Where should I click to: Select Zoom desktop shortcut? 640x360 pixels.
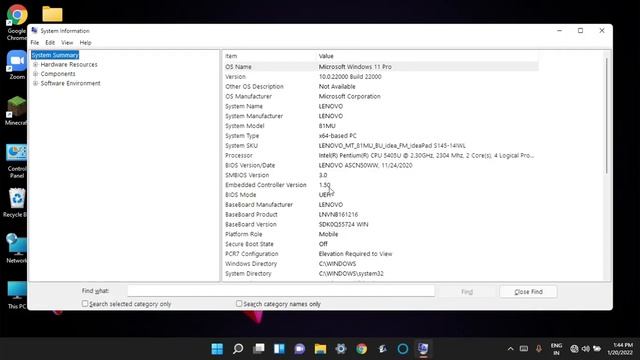[x=17, y=65]
